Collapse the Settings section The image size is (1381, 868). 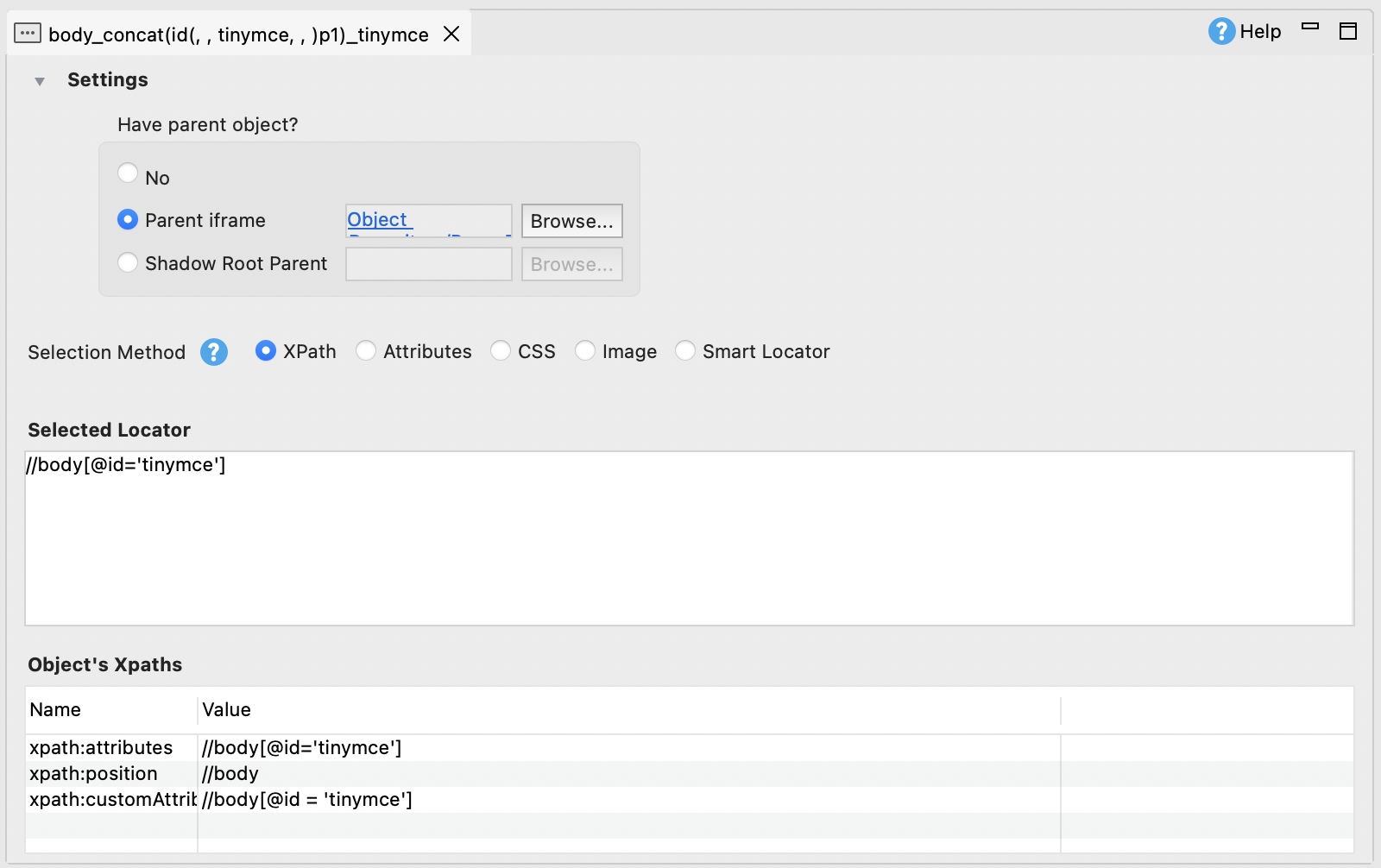pos(38,80)
